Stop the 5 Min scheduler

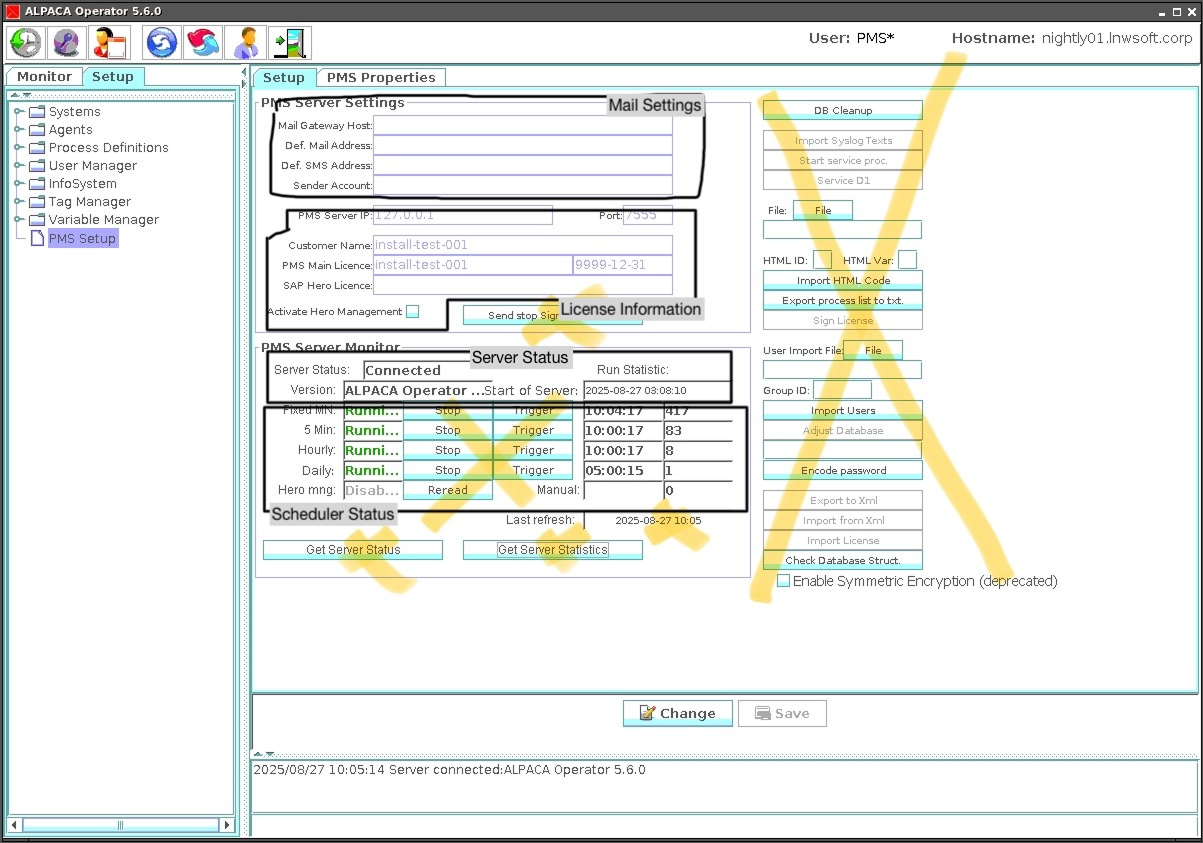pos(448,430)
